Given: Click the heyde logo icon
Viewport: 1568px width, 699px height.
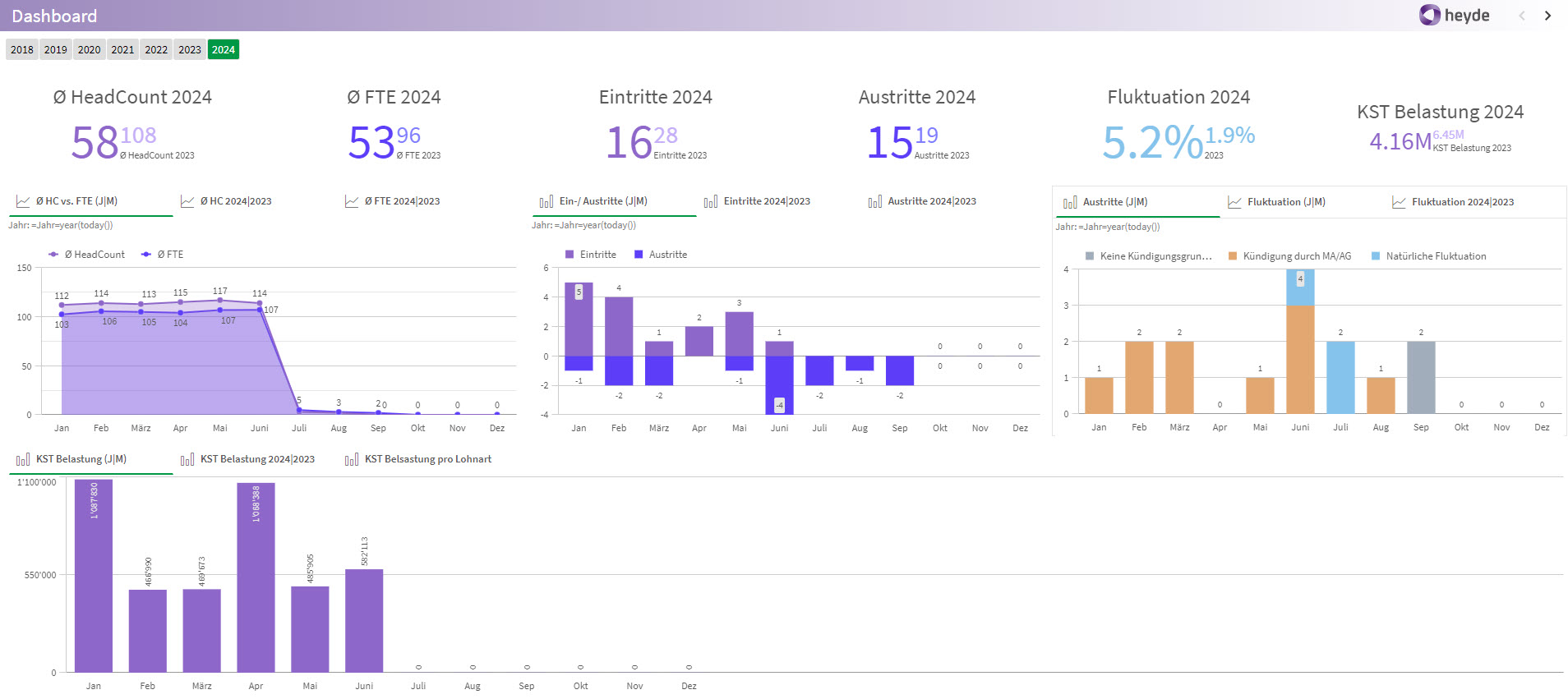Looking at the screenshot, I should pos(1430,16).
